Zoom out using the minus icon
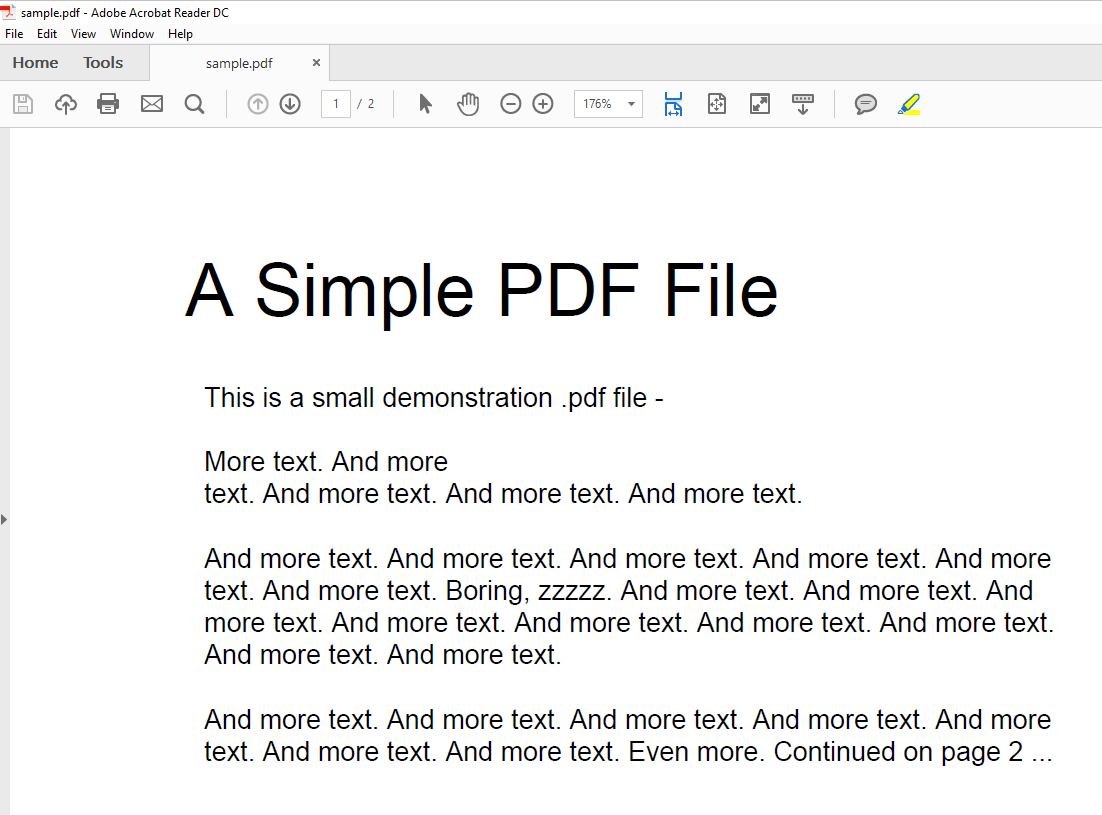This screenshot has width=1102, height=815. pos(510,103)
